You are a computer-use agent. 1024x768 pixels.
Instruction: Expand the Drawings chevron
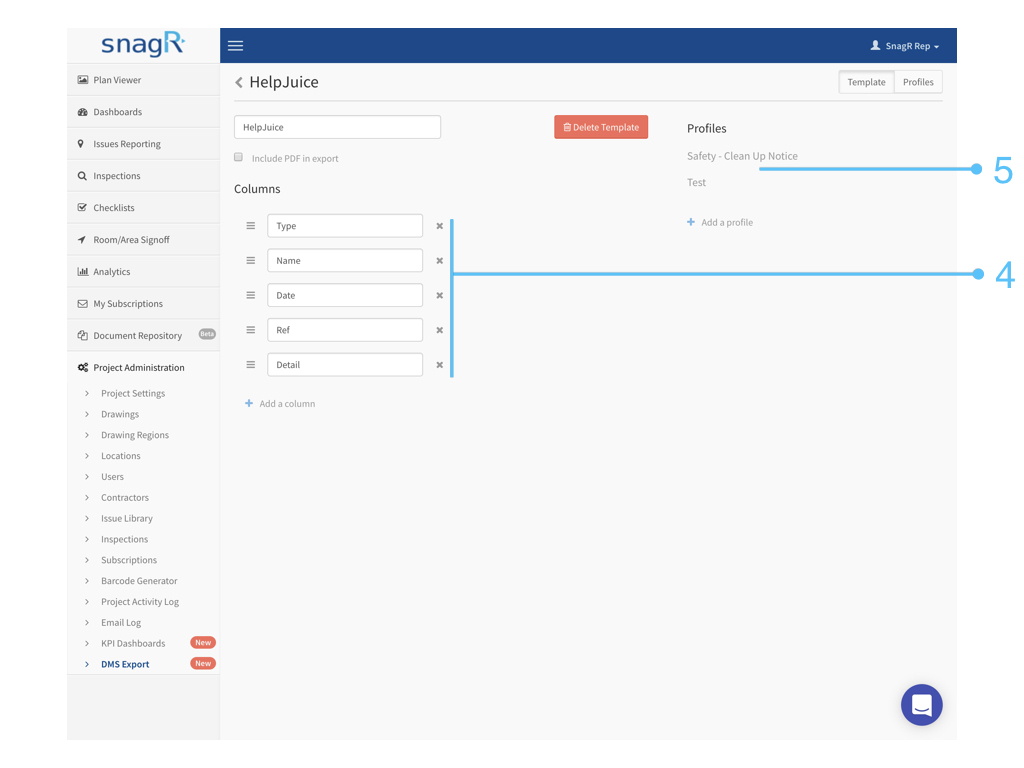pos(87,414)
